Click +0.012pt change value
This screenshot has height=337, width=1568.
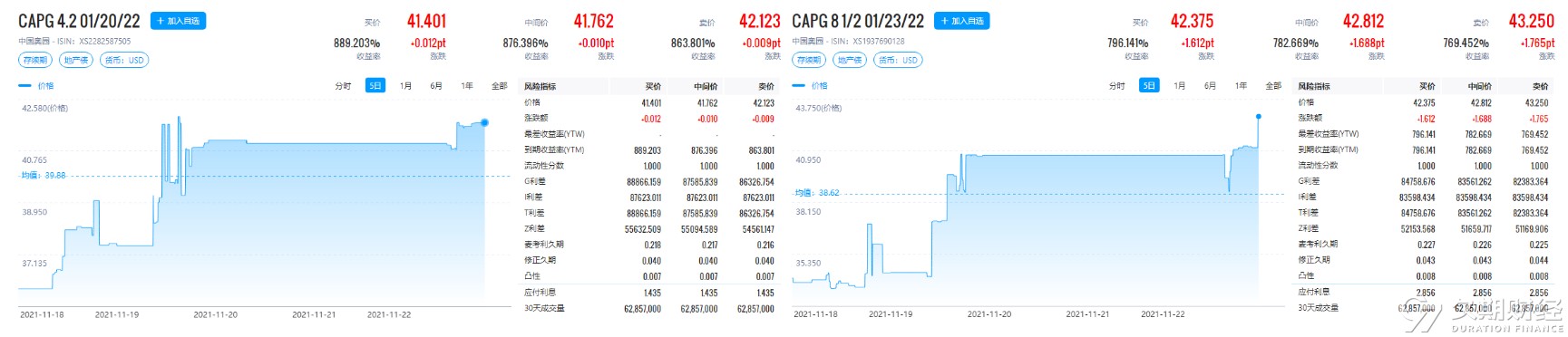[428, 43]
